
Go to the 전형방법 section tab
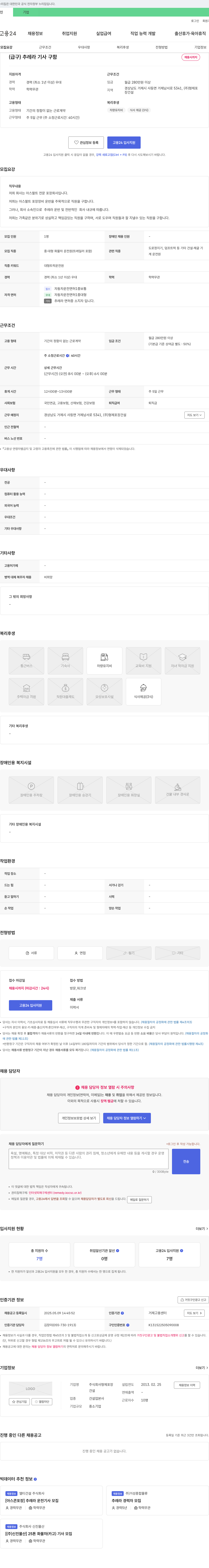click(x=162, y=47)
